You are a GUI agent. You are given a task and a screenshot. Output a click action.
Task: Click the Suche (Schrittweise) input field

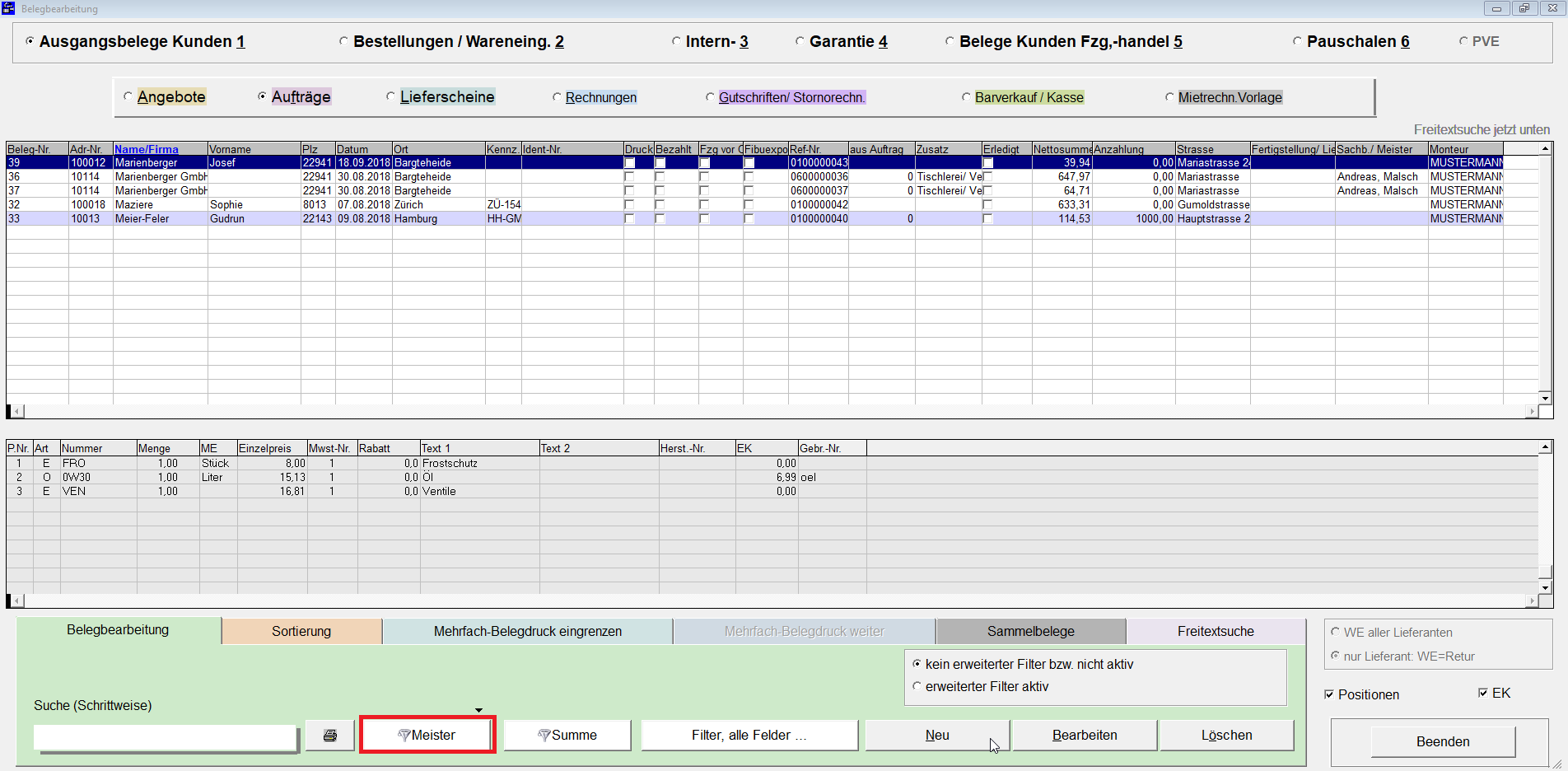coord(165,737)
